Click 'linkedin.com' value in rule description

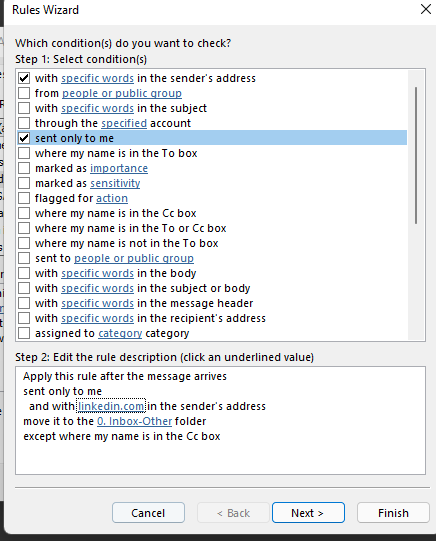click(111, 406)
